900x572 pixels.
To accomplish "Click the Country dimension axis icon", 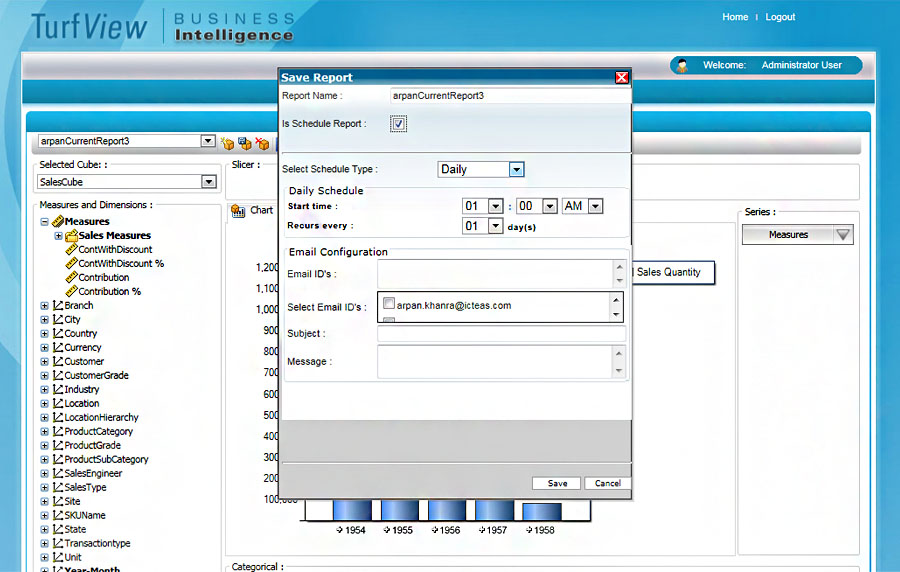I will pyautogui.click(x=58, y=333).
